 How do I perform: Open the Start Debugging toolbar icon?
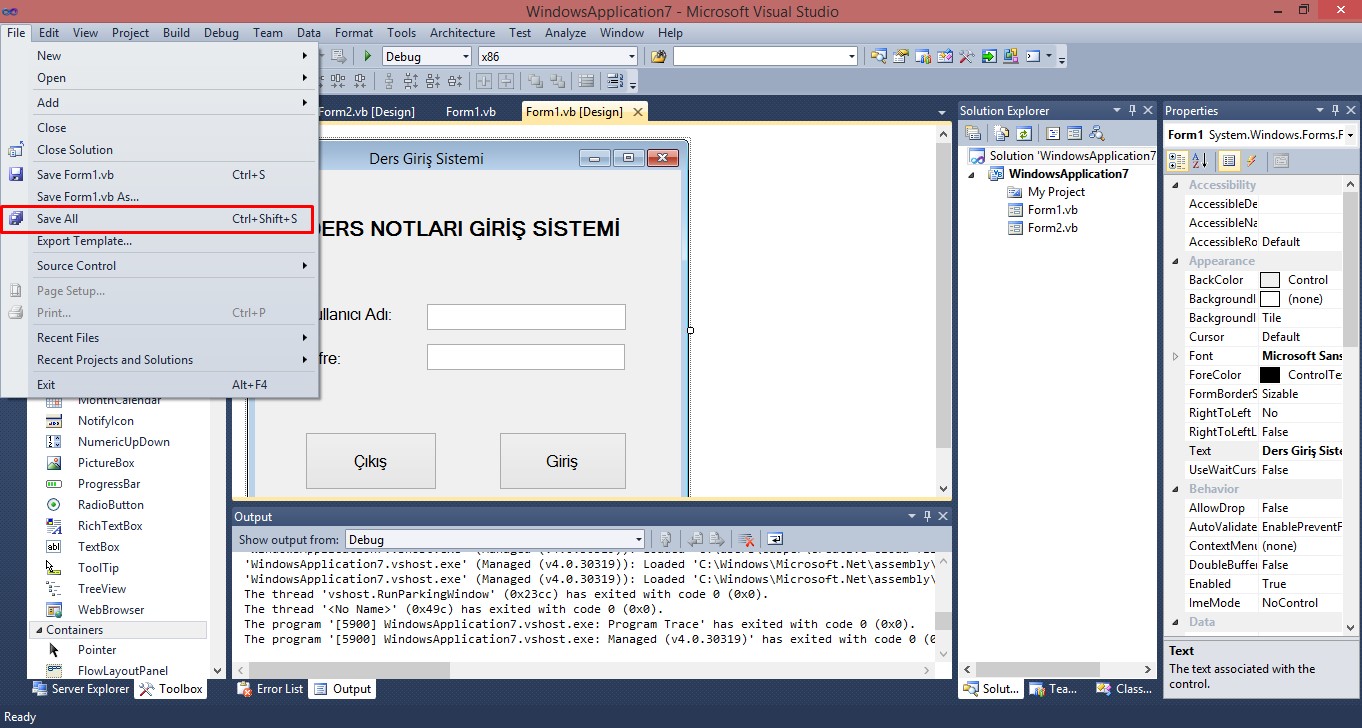point(367,56)
